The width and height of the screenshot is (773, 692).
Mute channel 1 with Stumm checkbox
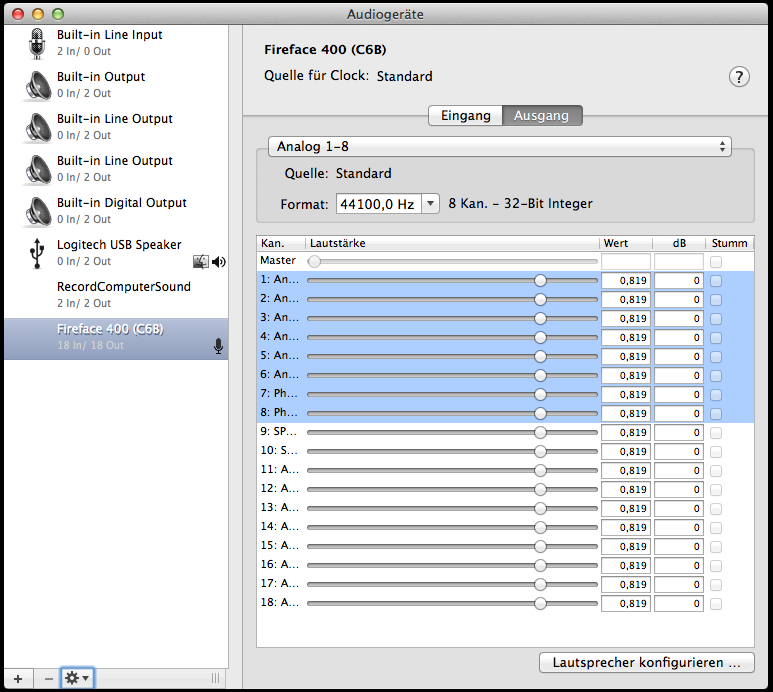(x=716, y=280)
